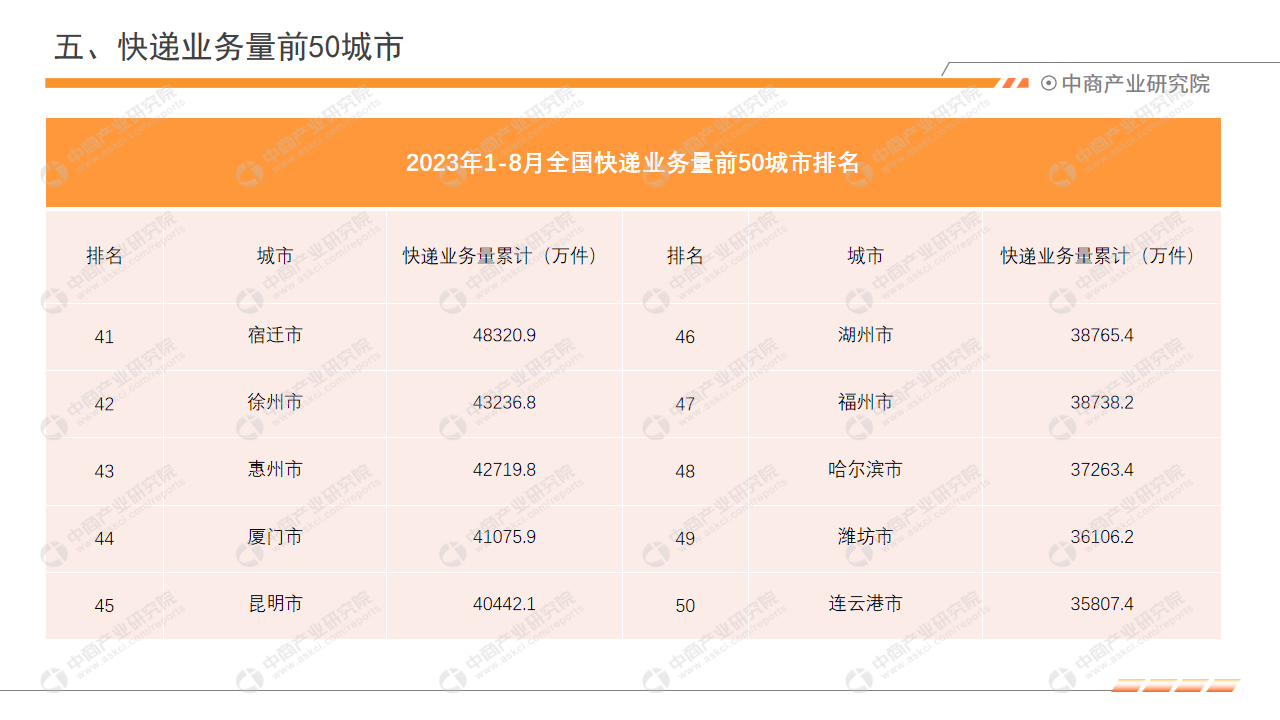Click the orange slanted stripes beside the logo

[1016, 83]
